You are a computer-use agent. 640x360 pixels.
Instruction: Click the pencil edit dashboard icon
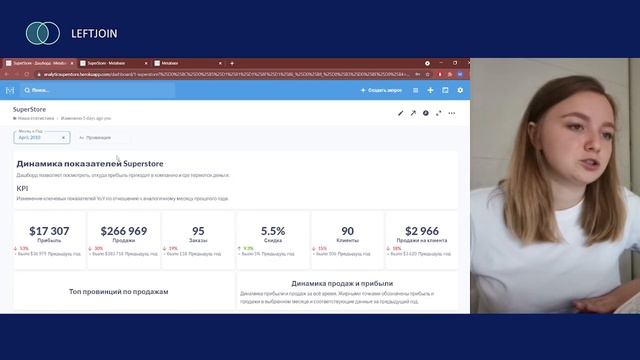[x=400, y=113]
